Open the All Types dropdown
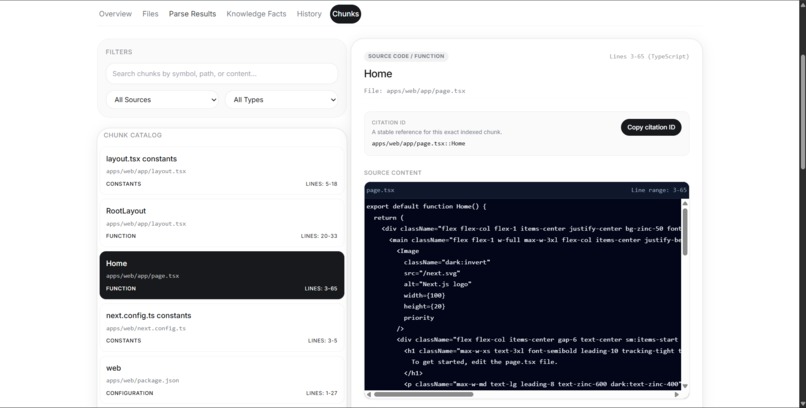Viewport: 806px width, 408px height. 281,100
